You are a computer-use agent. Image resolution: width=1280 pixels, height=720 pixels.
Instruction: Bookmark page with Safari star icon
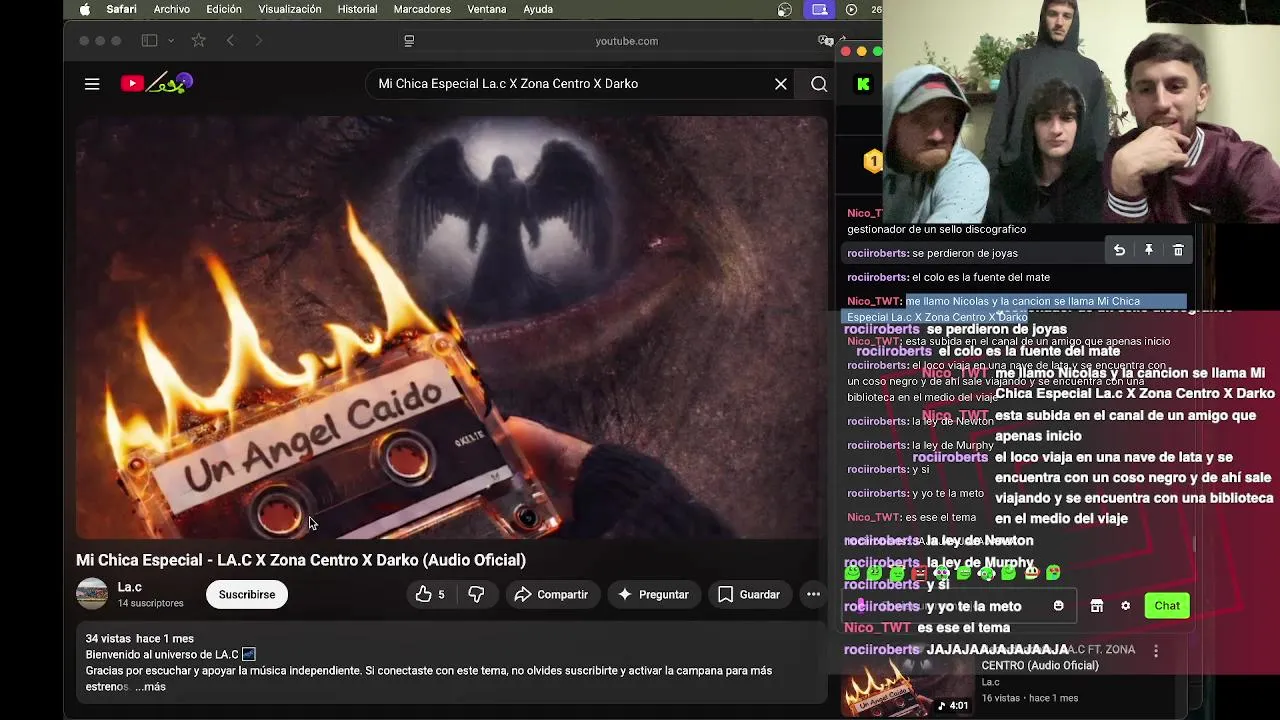point(198,41)
